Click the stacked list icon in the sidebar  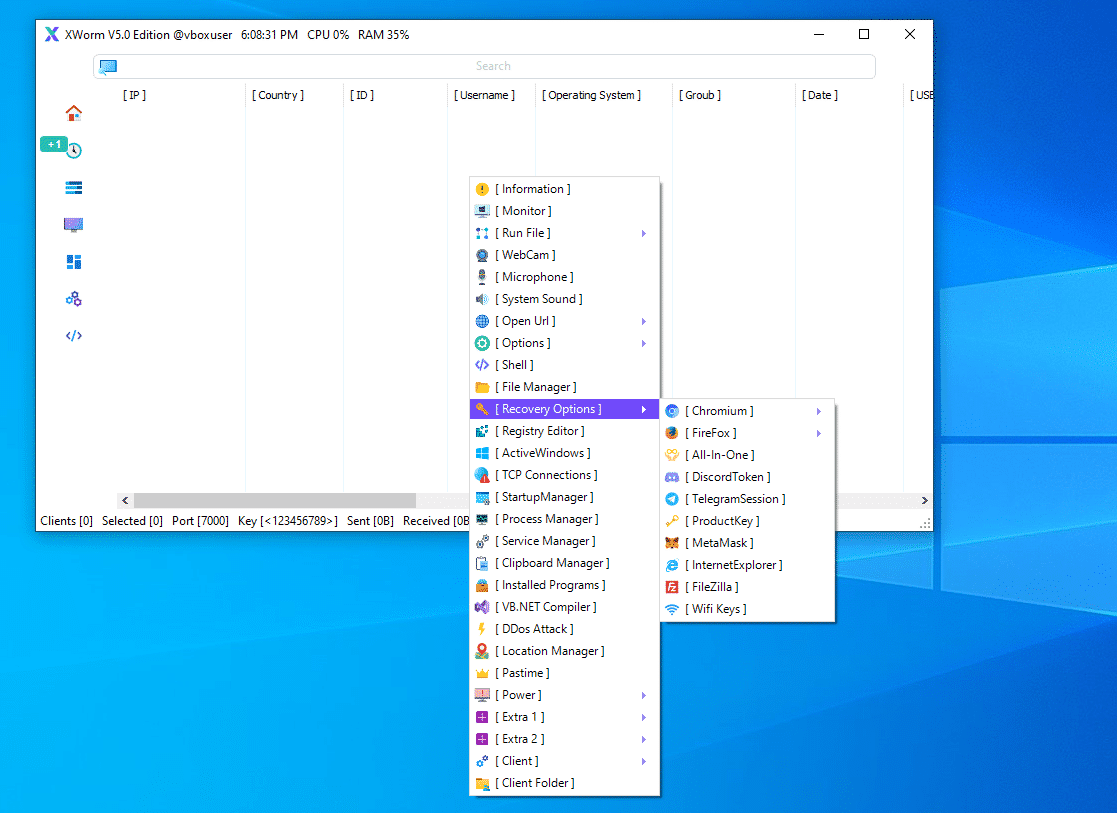tap(73, 187)
